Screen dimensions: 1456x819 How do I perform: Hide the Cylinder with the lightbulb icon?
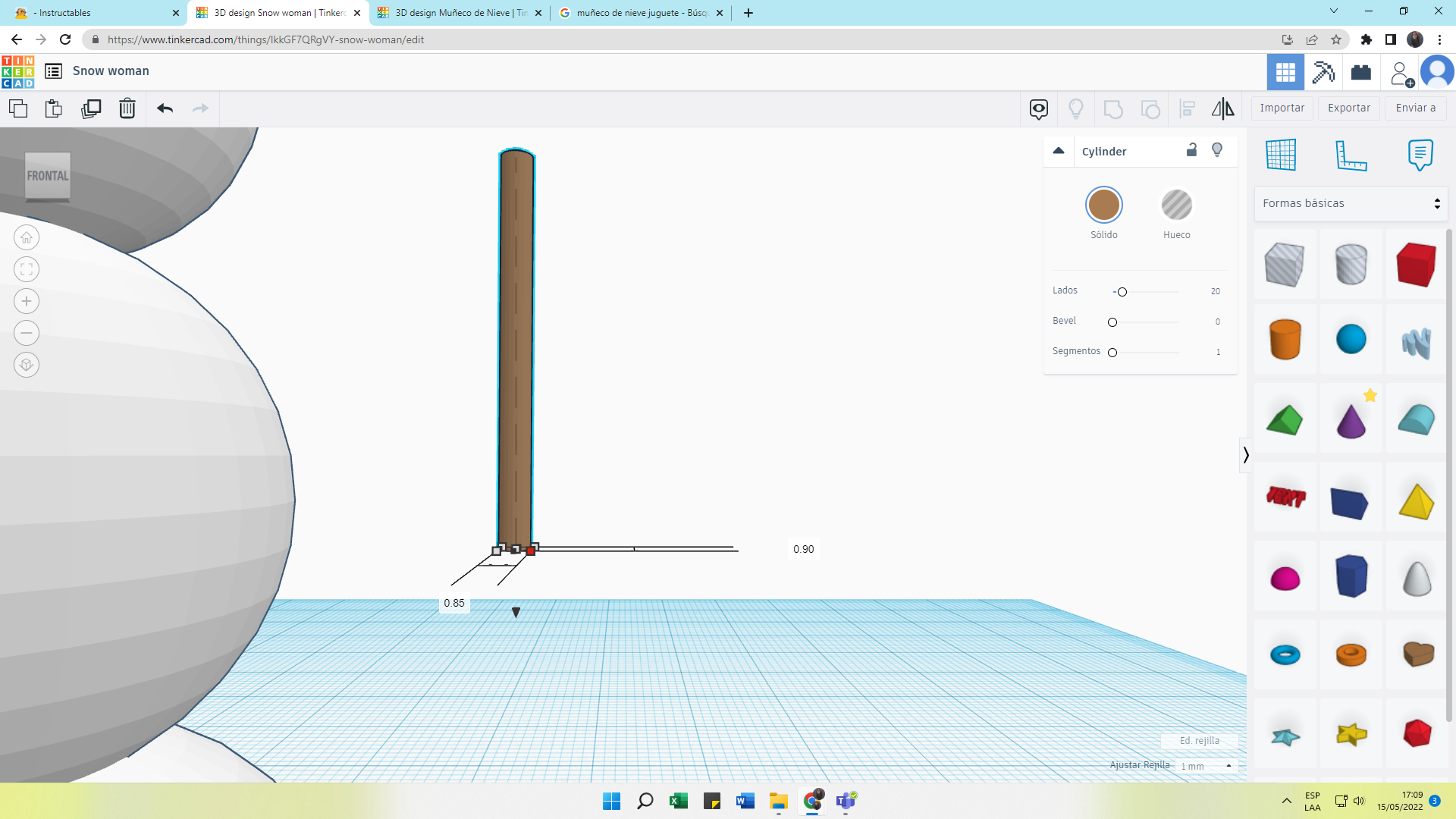pyautogui.click(x=1217, y=150)
